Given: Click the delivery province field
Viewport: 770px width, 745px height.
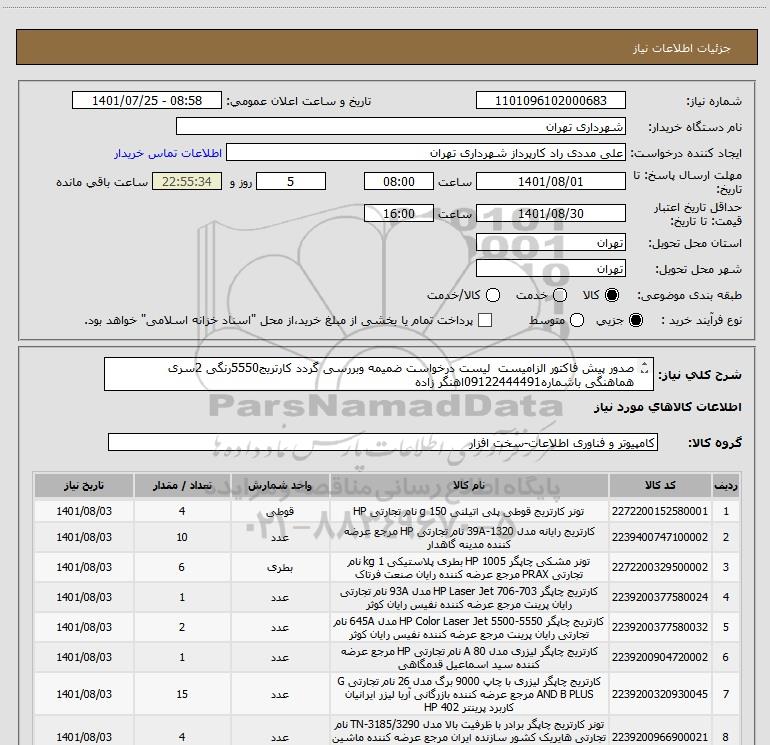Looking at the screenshot, I should (550, 242).
